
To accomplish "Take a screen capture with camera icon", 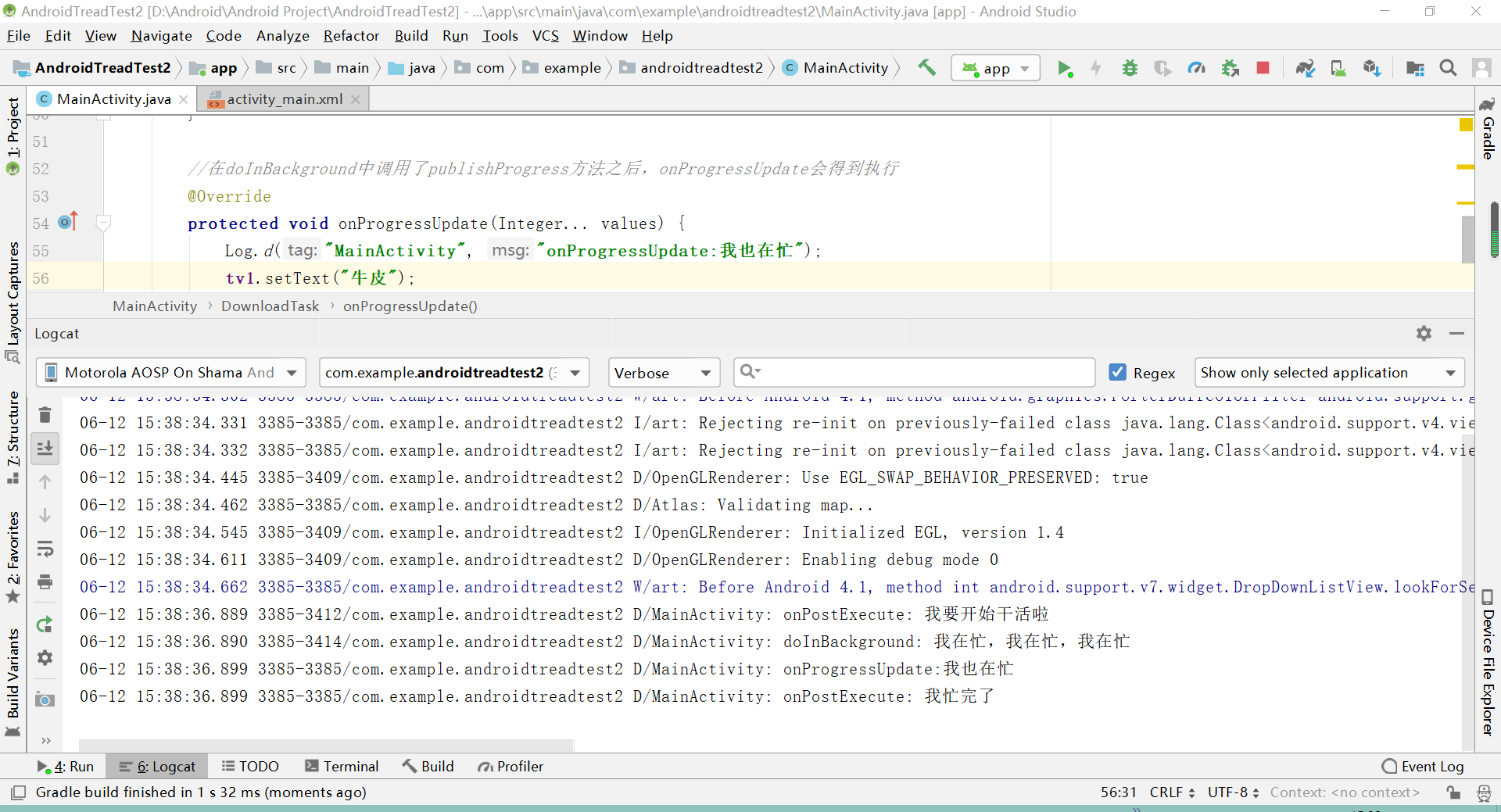I will (45, 699).
